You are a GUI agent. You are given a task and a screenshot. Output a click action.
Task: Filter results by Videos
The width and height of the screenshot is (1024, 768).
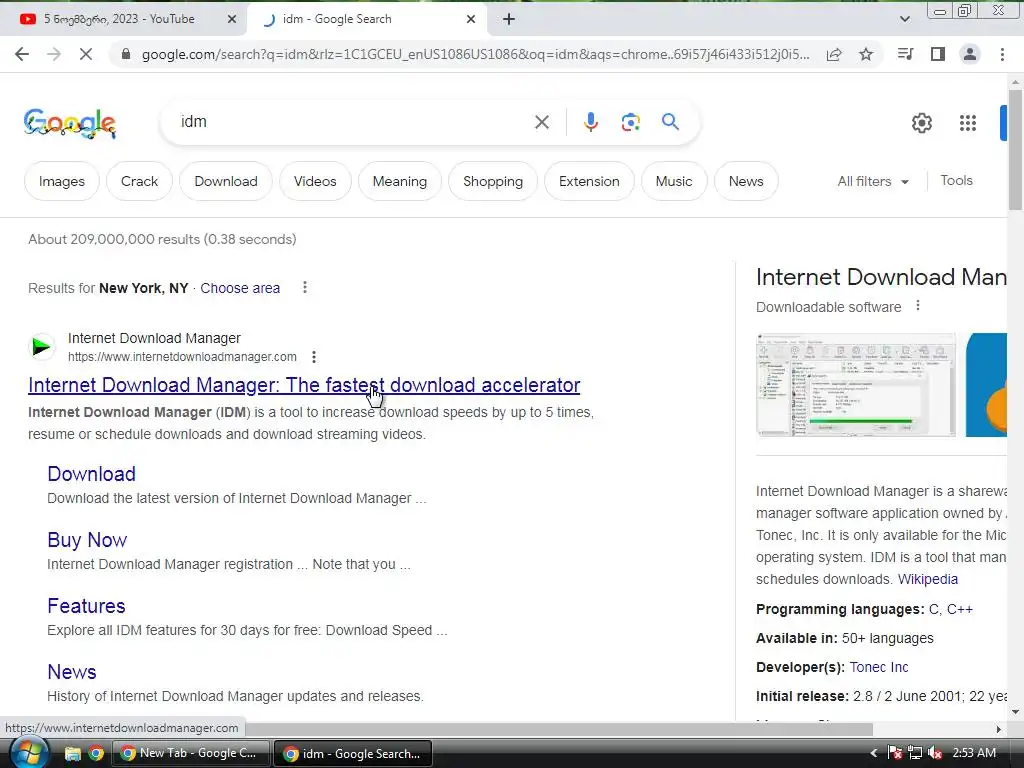click(x=315, y=182)
